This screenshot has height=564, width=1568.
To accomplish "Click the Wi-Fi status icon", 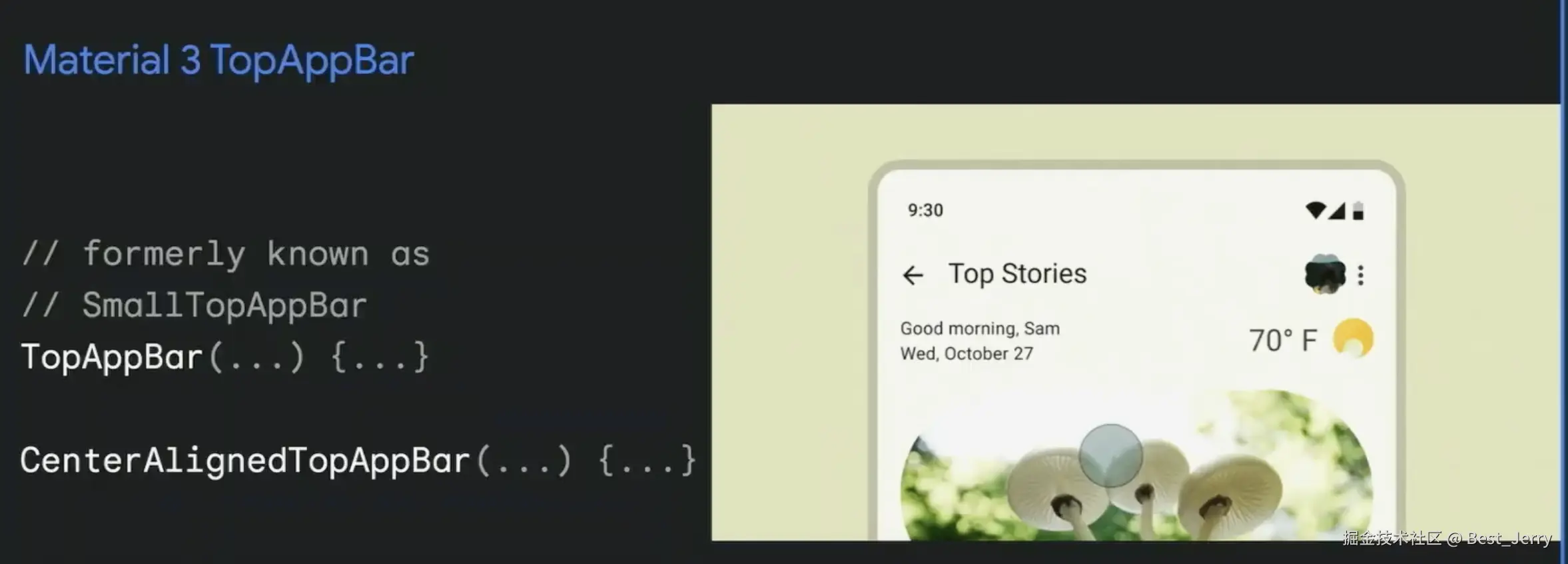I will click(x=1316, y=210).
